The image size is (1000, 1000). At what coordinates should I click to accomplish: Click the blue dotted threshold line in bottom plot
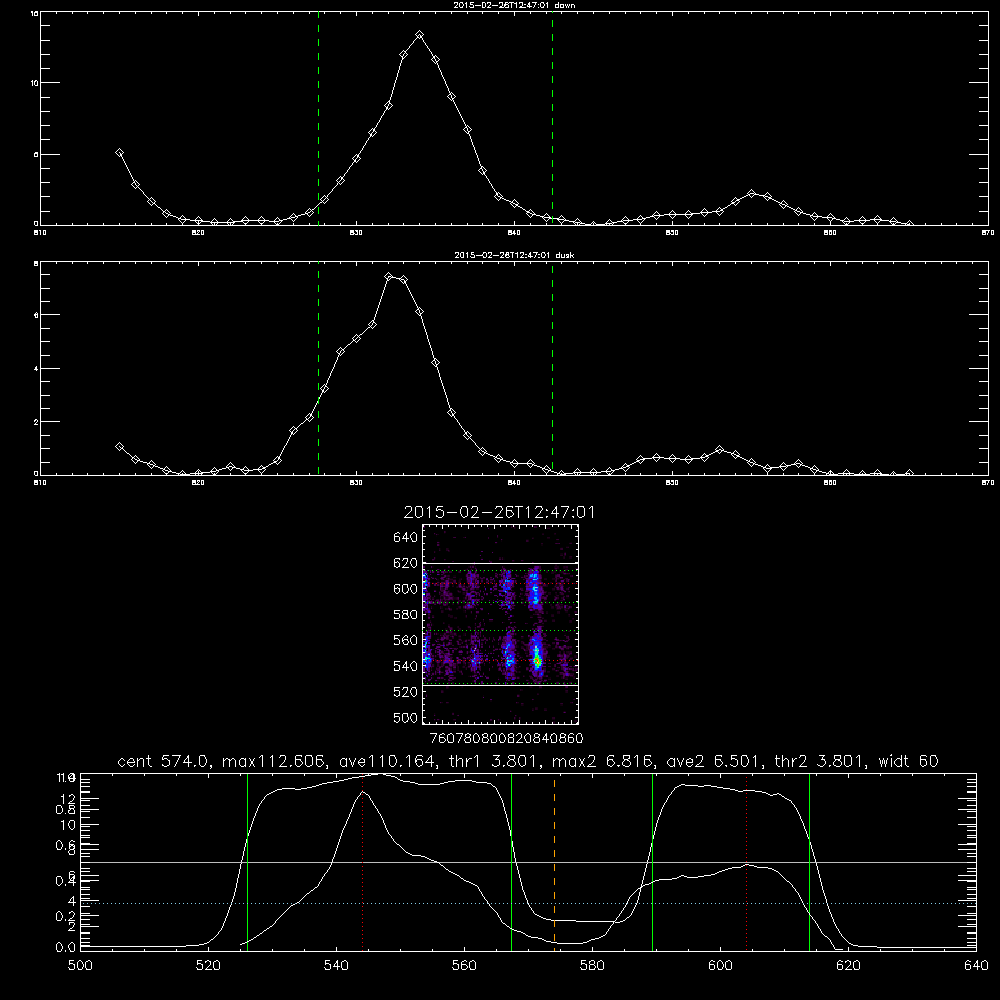click(x=528, y=903)
